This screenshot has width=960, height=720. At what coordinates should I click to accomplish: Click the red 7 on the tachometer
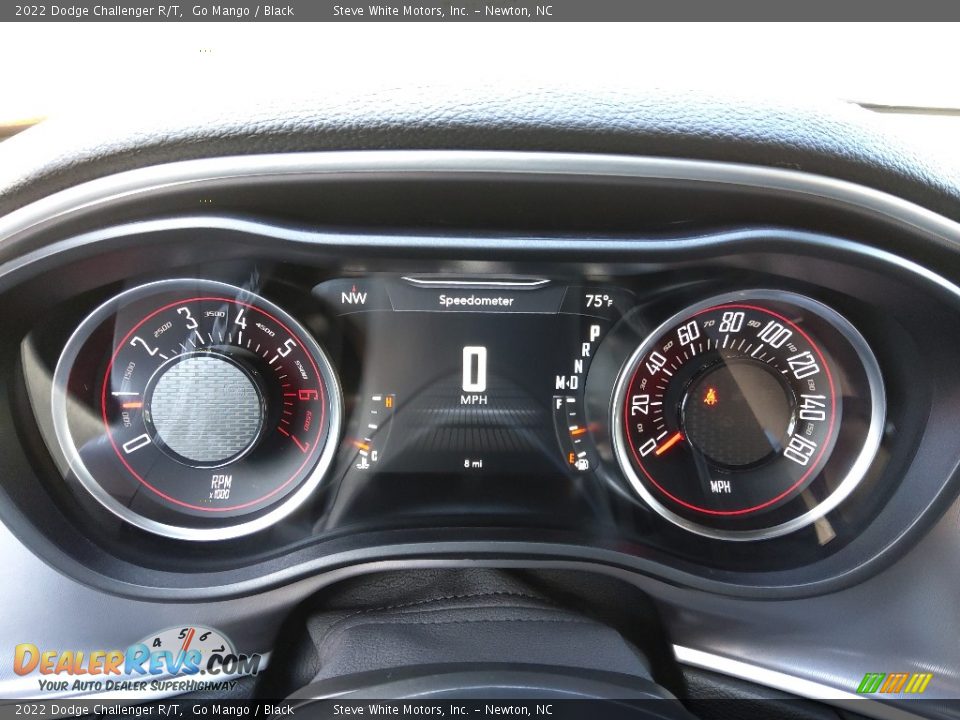(302, 443)
